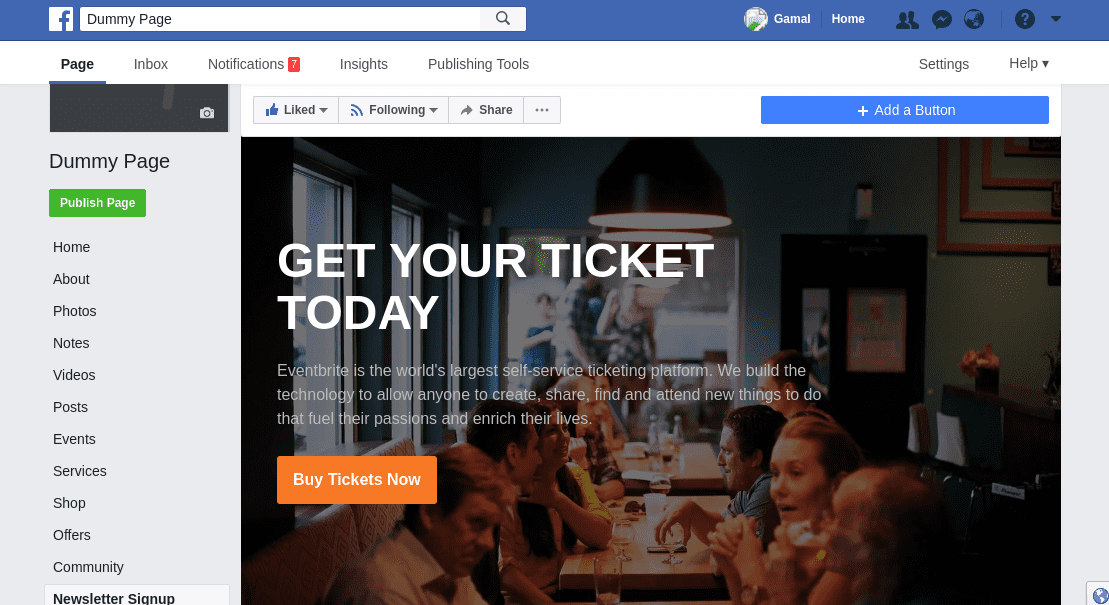This screenshot has height=605, width=1109.
Task: Click the Buy Tickets Now button
Action: click(x=356, y=480)
